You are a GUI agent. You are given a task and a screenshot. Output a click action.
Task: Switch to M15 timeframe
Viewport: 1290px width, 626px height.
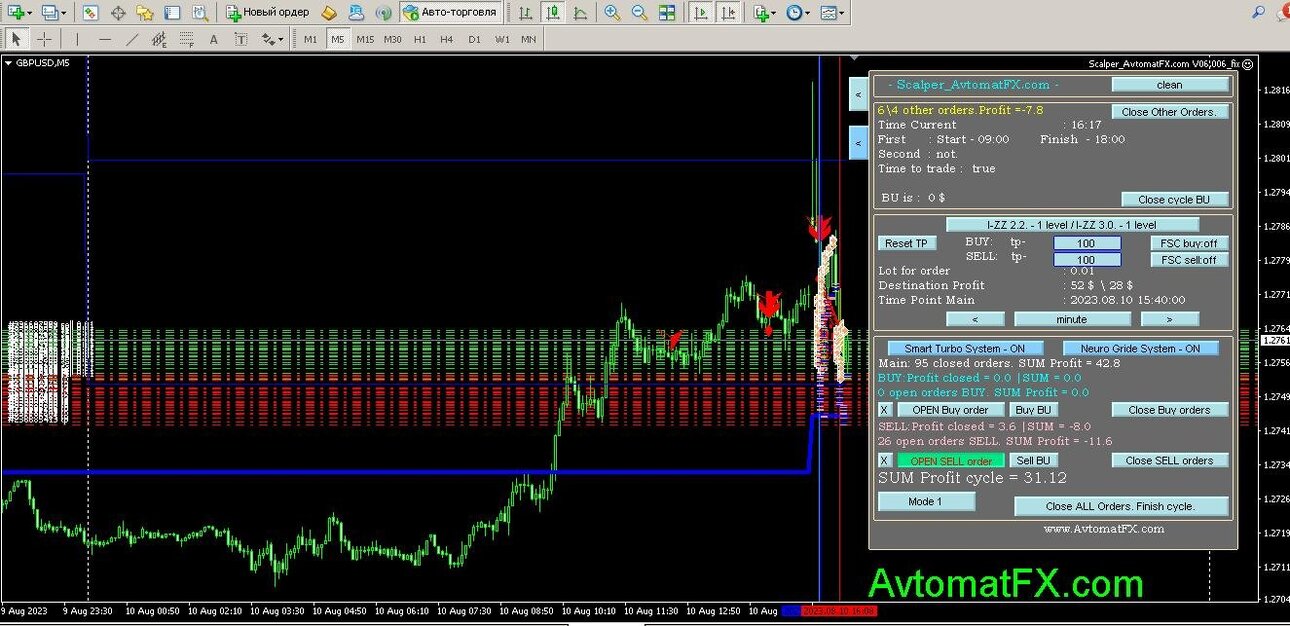pyautogui.click(x=365, y=39)
